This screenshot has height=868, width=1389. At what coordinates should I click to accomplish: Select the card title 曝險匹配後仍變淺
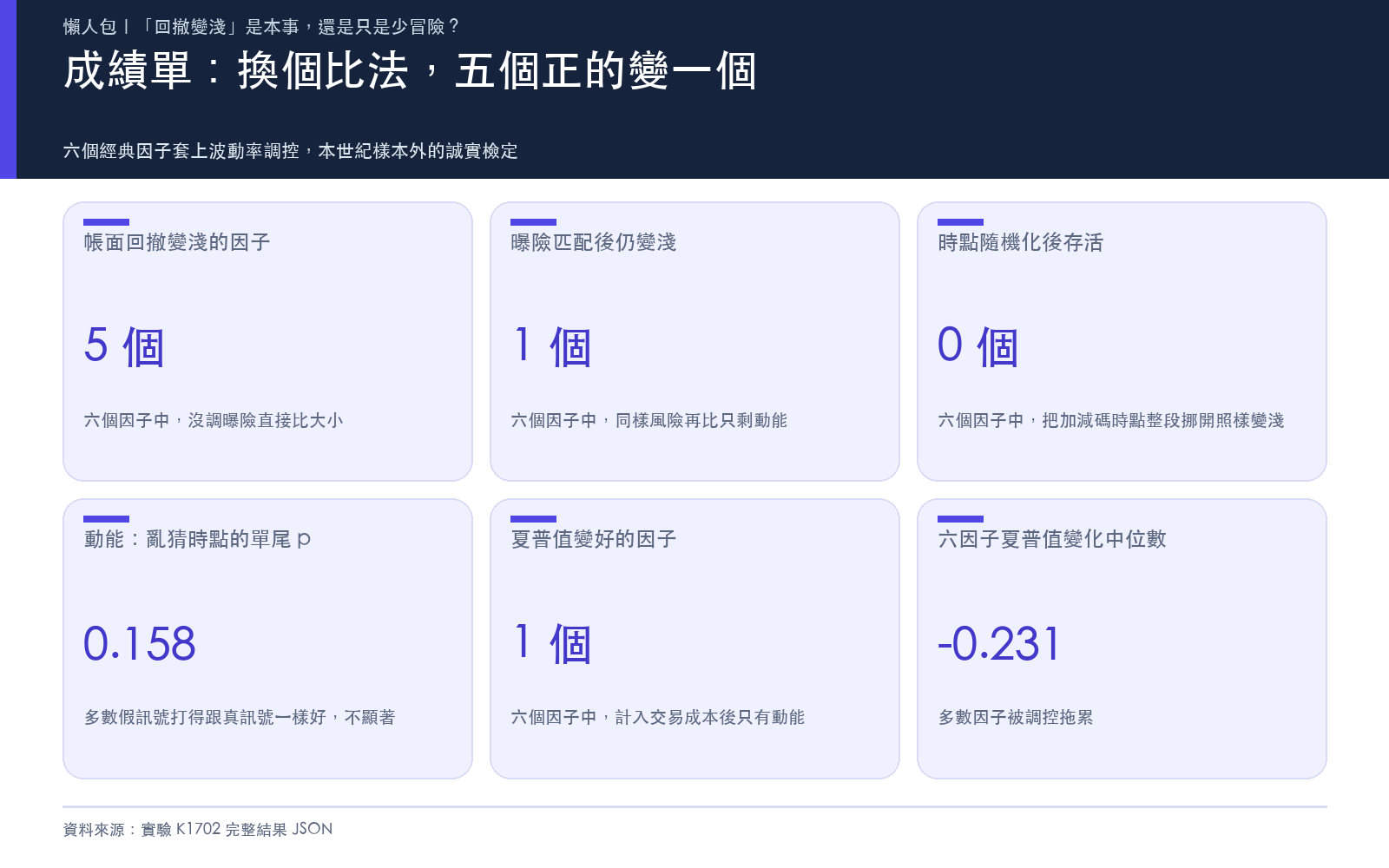594,242
